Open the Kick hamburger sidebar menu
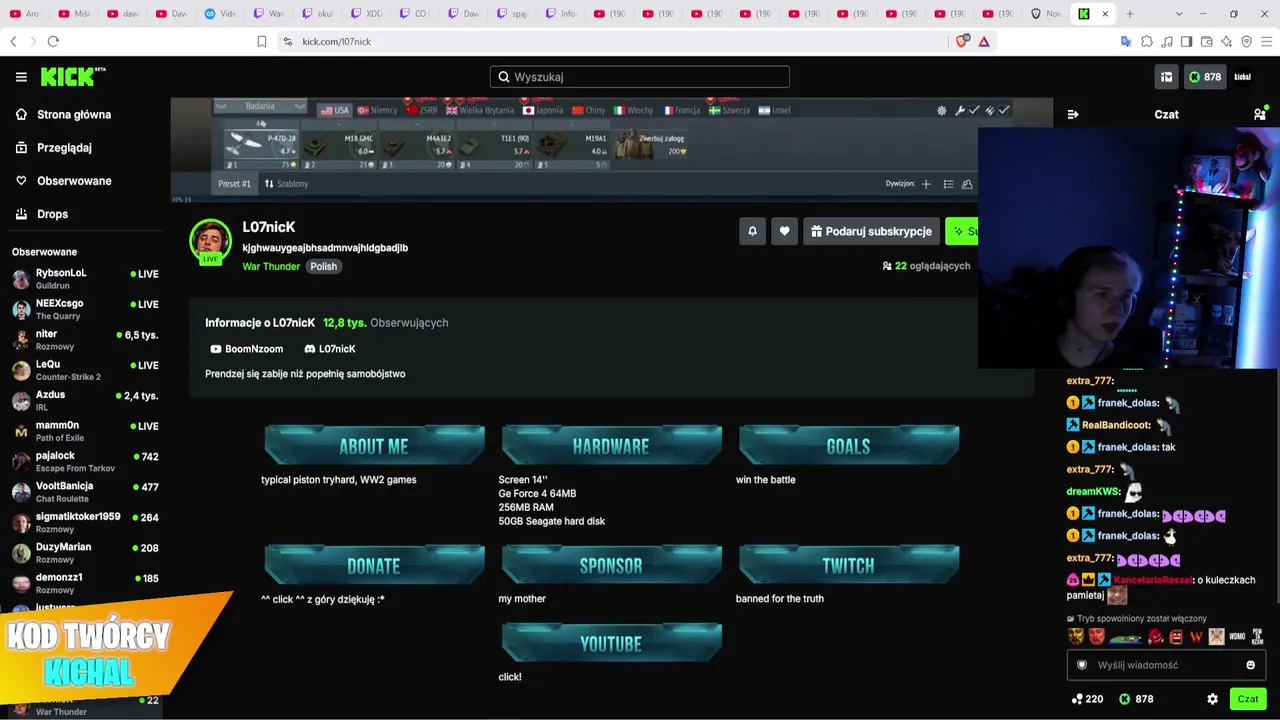1280x720 pixels. (x=21, y=77)
